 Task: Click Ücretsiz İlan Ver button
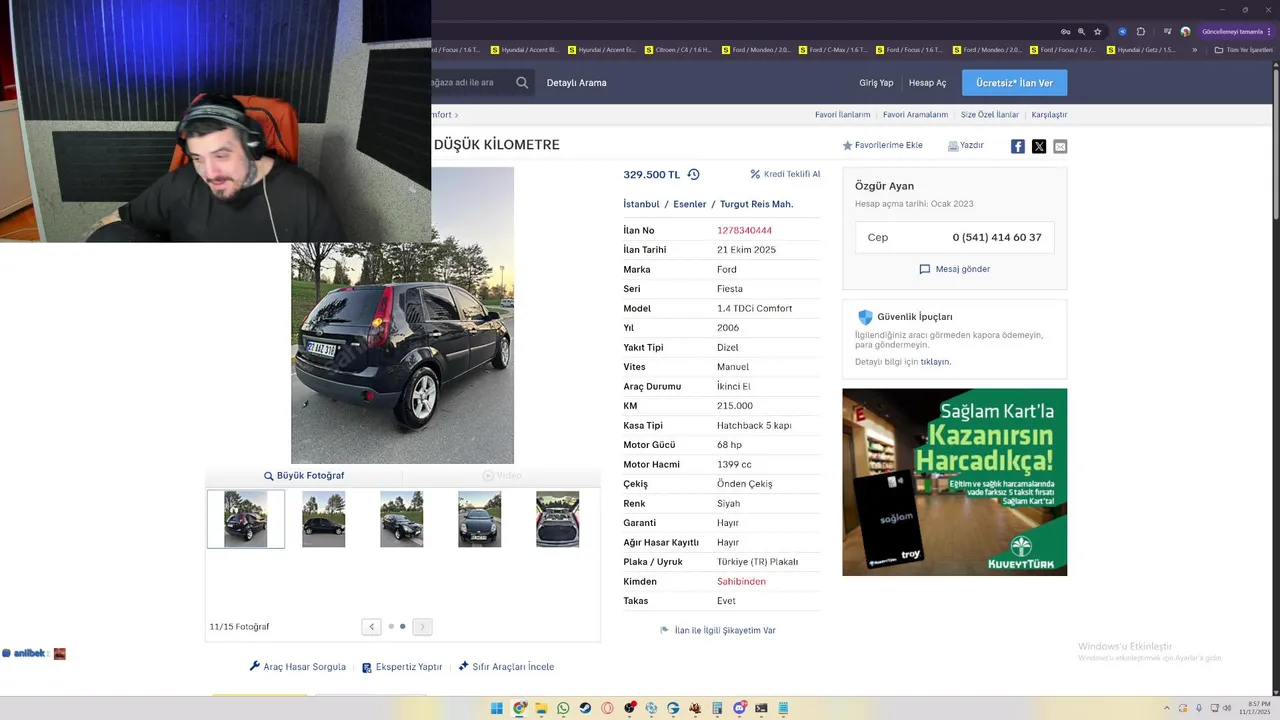pos(1014,83)
